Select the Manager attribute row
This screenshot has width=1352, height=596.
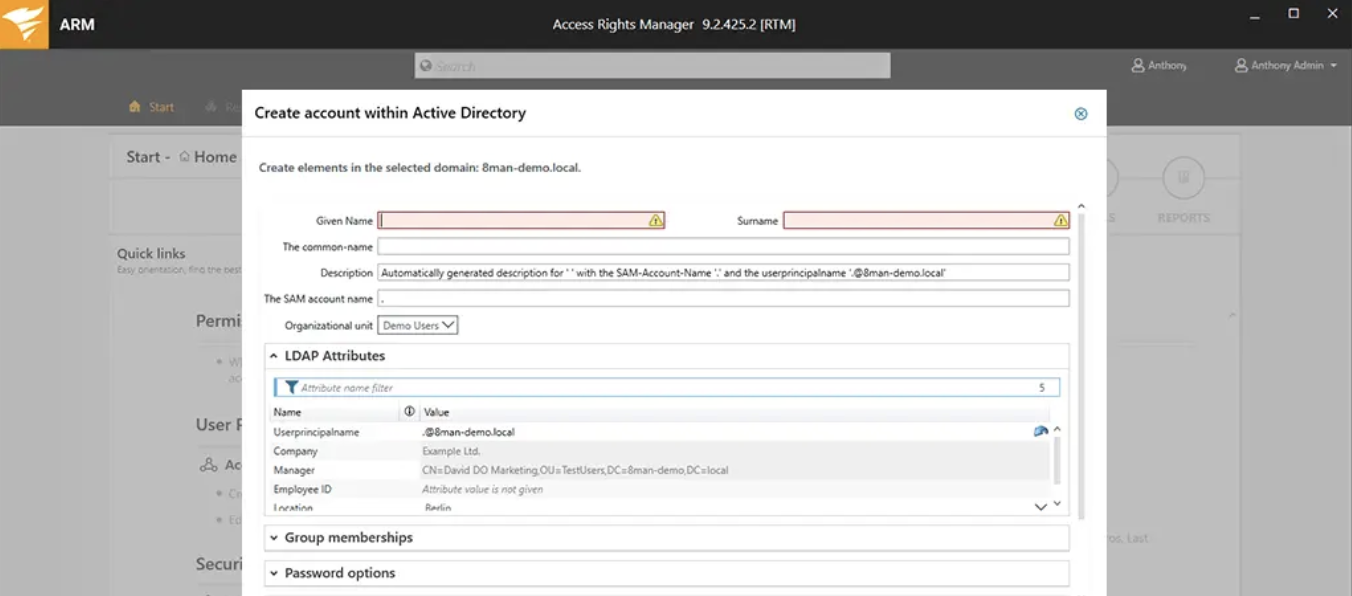[661, 470]
